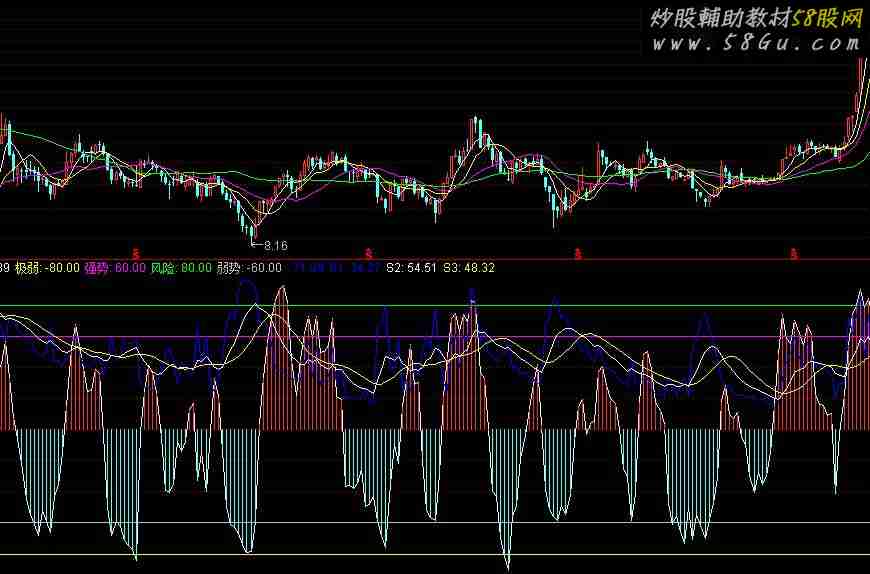Click the 强势 60.00 indicator label
This screenshot has height=574, width=870.
point(115,268)
